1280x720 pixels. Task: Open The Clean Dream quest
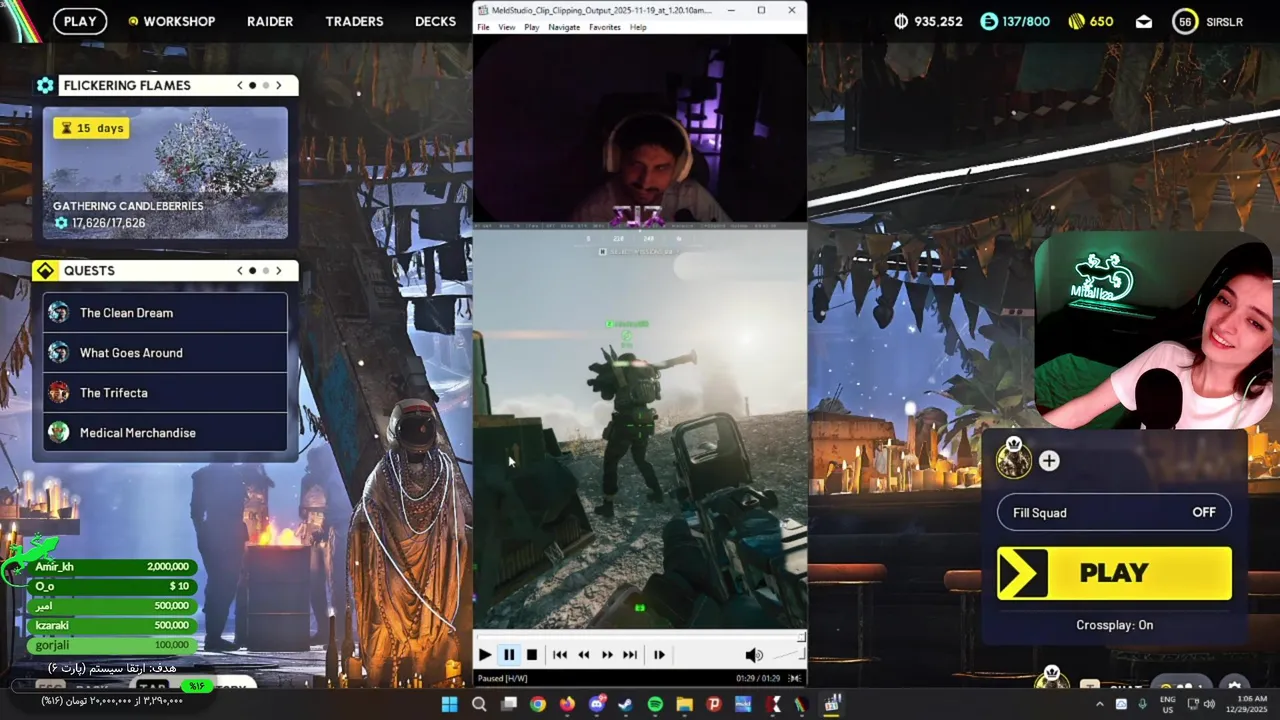pos(165,313)
